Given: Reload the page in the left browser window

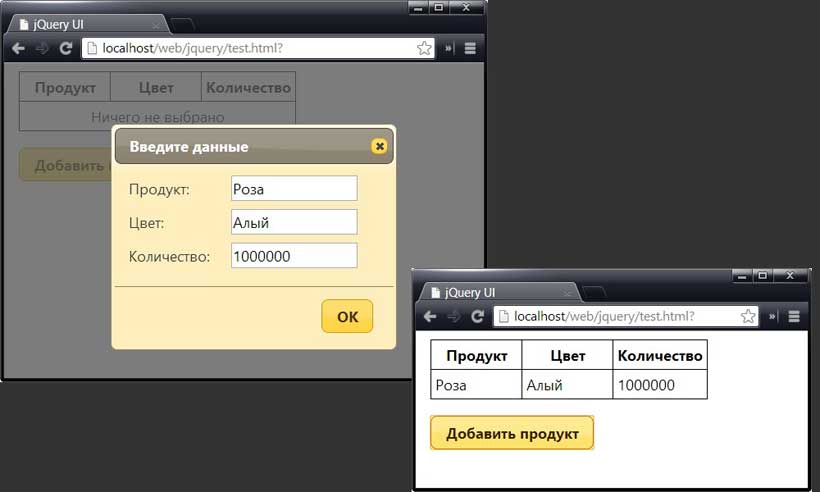Looking at the screenshot, I should (65, 49).
